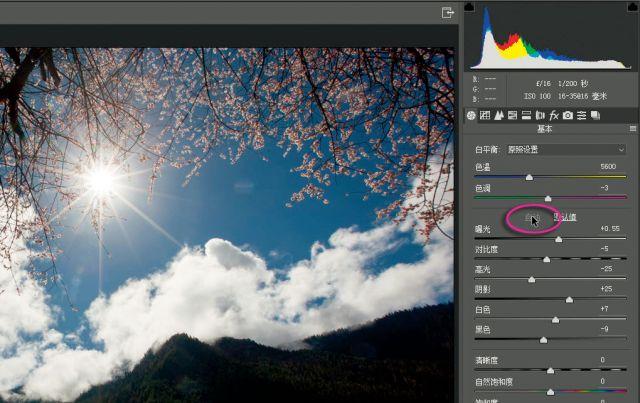Viewport: 640px width, 403px height.
Task: Click the 白色 value field showing +7
Action: 604,309
